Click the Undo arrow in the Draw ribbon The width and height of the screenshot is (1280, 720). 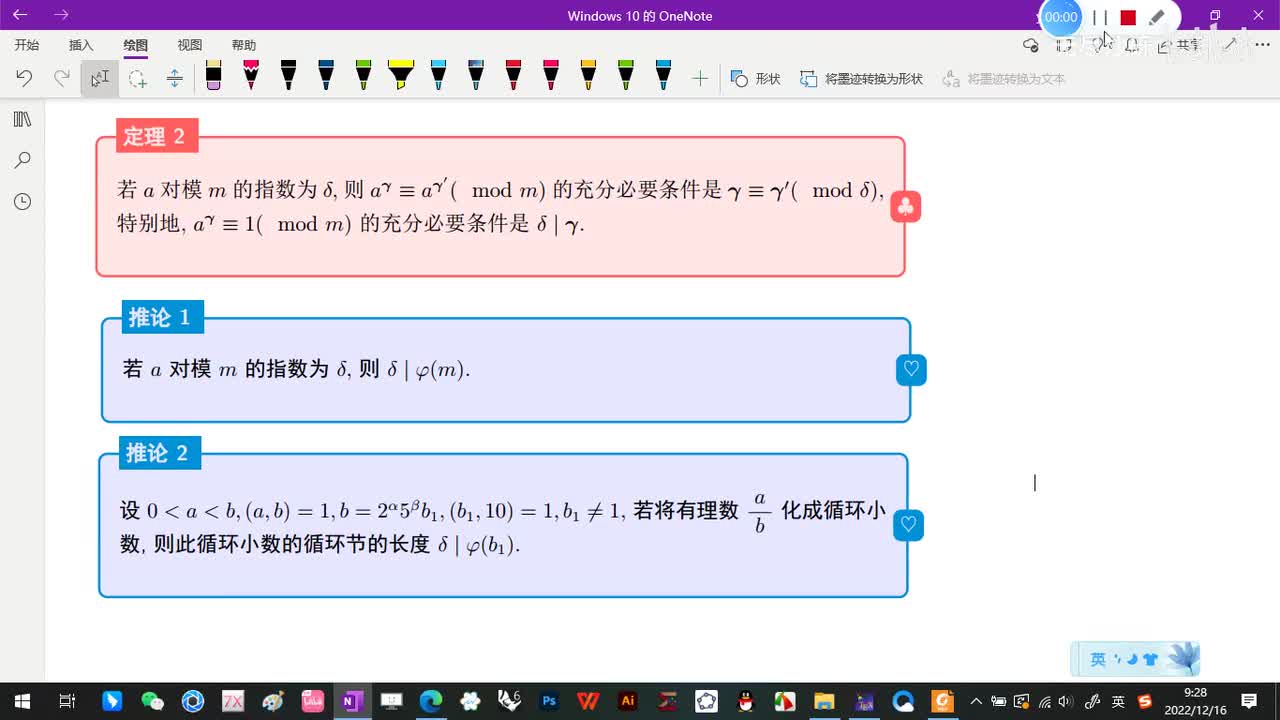24,78
